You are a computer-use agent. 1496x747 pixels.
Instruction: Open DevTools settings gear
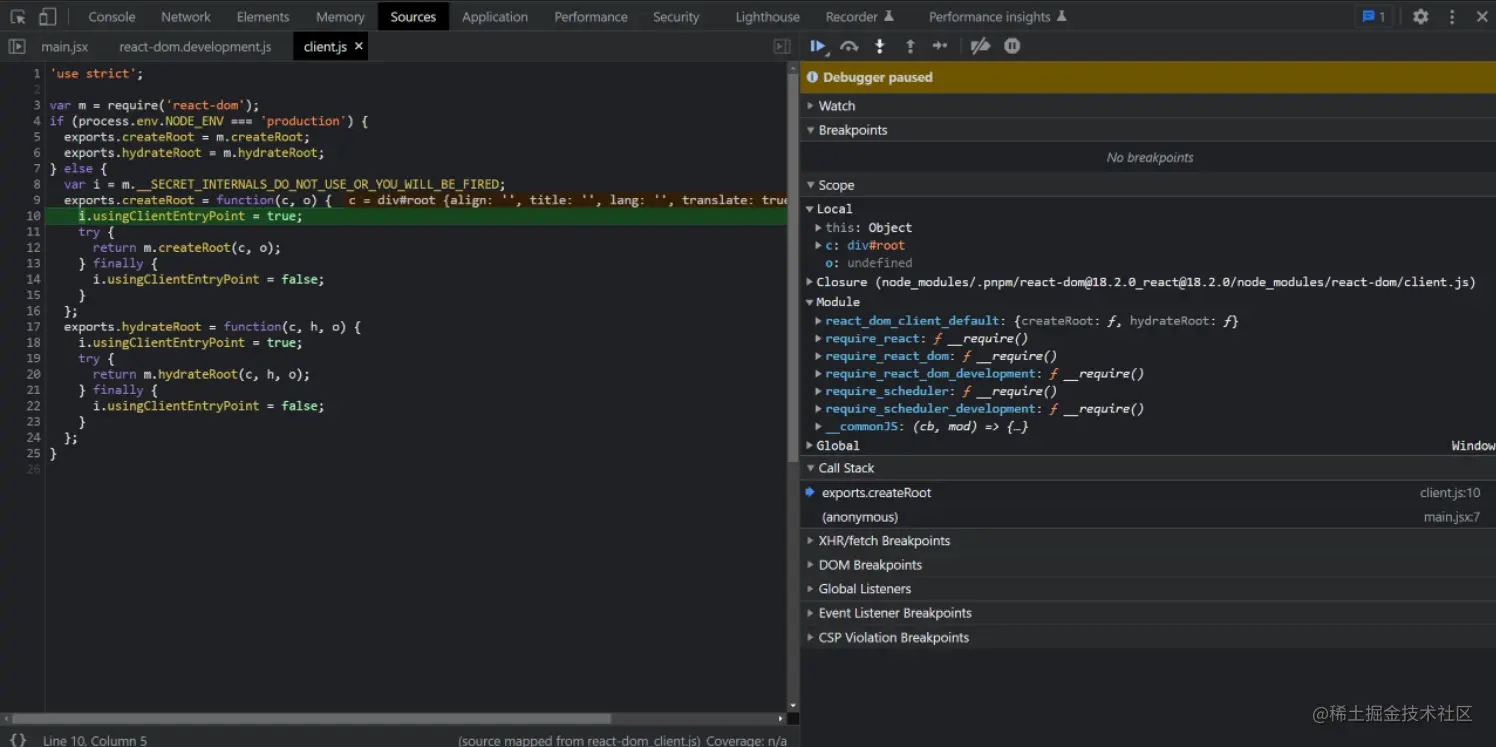click(x=1420, y=17)
